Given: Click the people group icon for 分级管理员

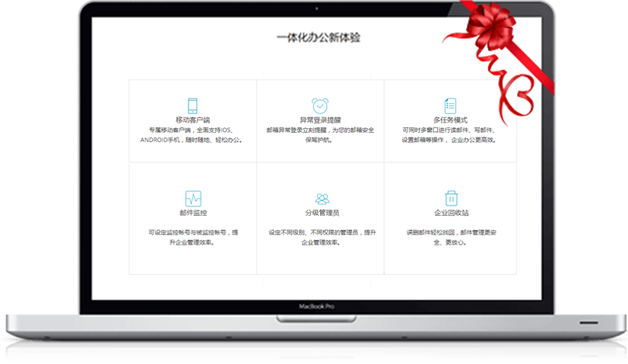Looking at the screenshot, I should pos(322,199).
